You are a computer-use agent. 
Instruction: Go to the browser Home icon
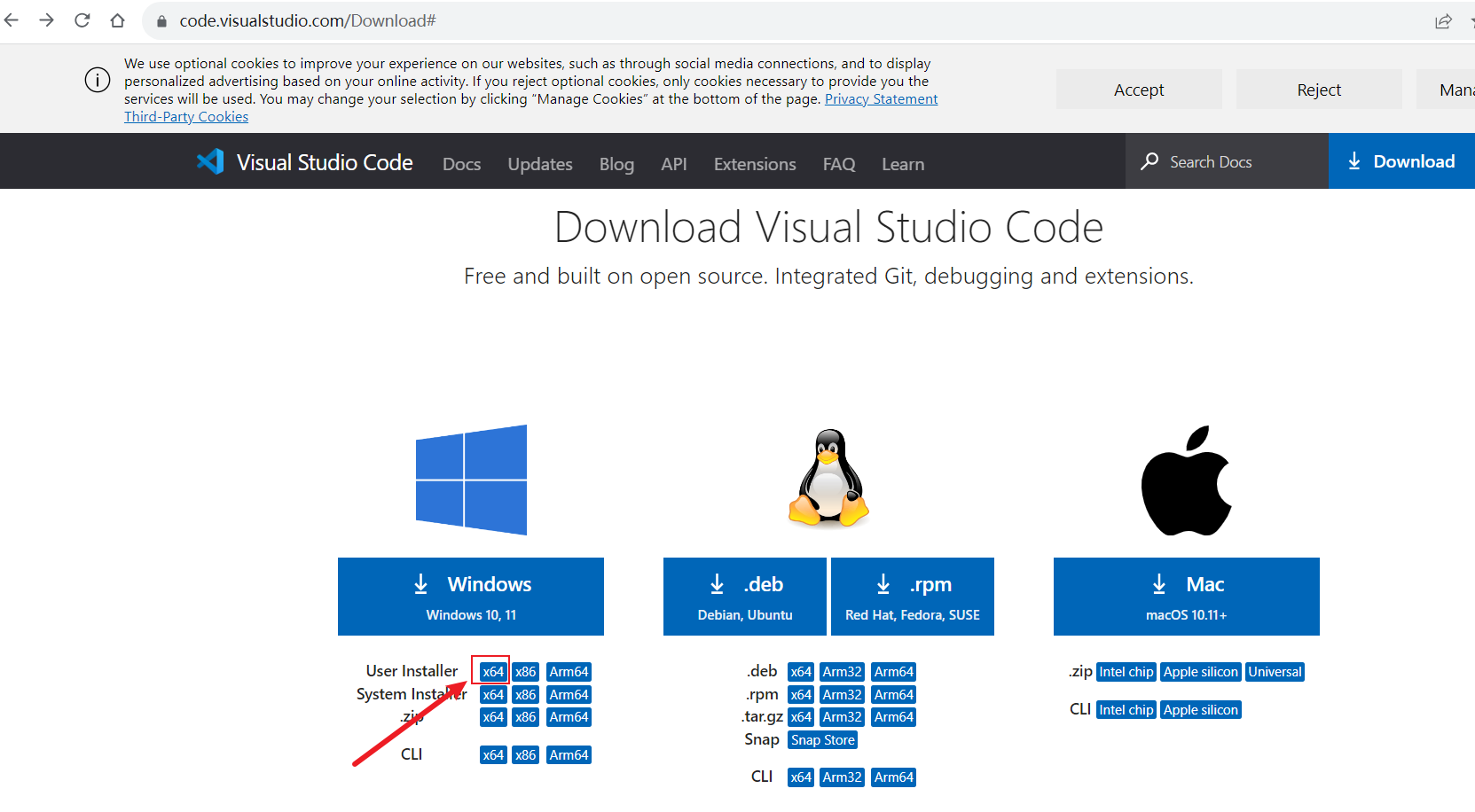pyautogui.click(x=117, y=20)
